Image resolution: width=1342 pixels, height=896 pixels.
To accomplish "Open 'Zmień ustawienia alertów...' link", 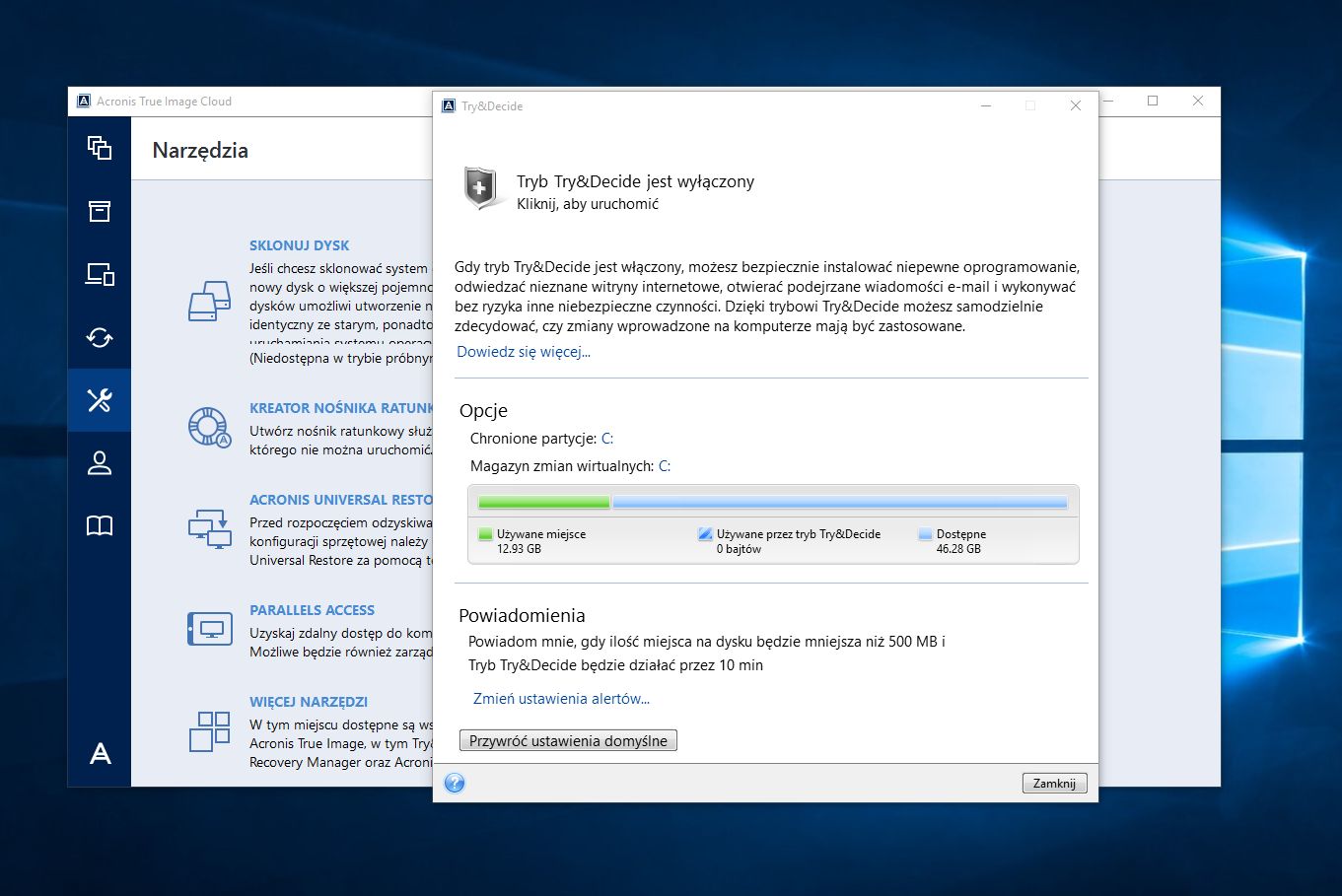I will tap(561, 699).
